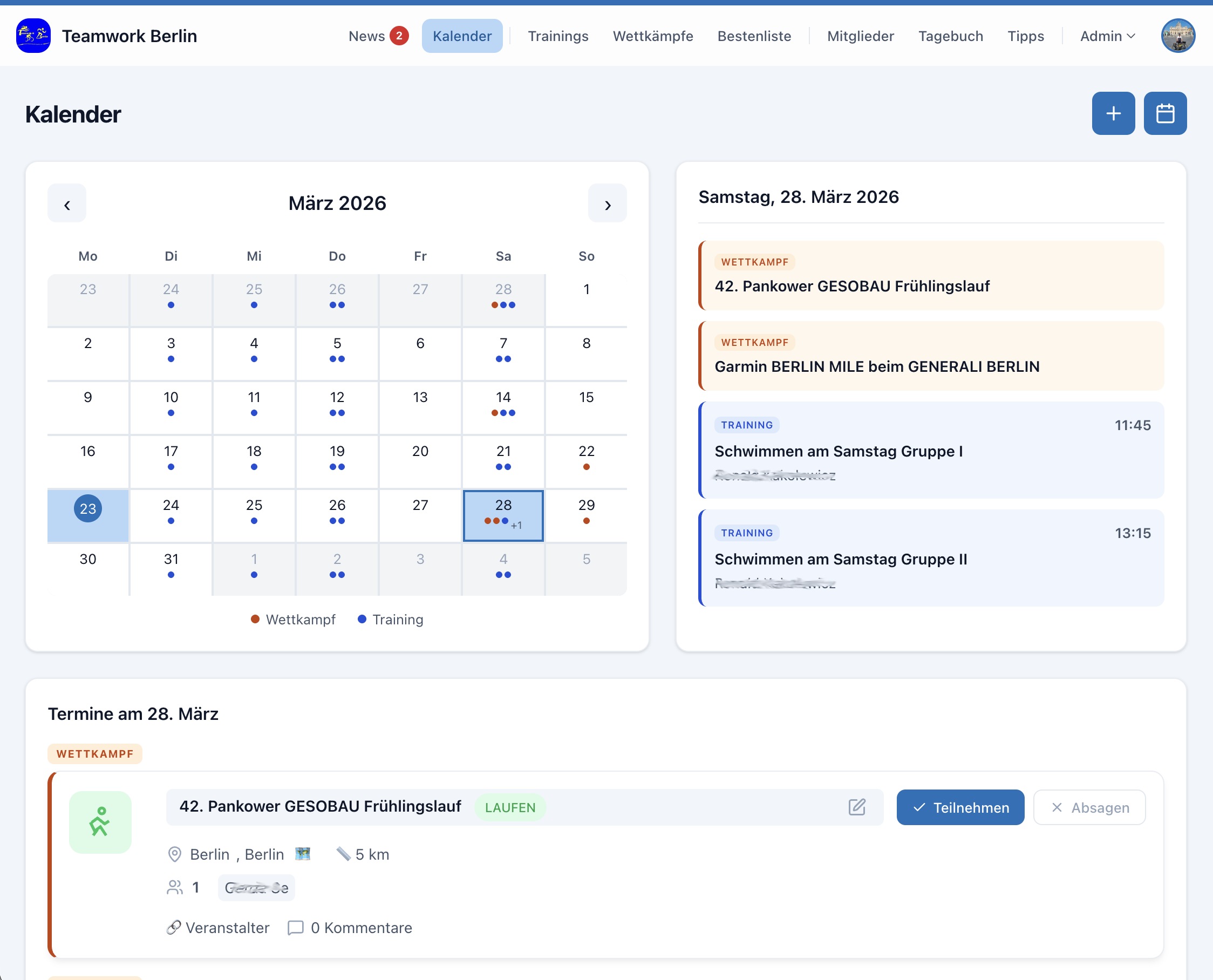
Task: Click the Teamwork Berlin logo
Action: pos(33,36)
